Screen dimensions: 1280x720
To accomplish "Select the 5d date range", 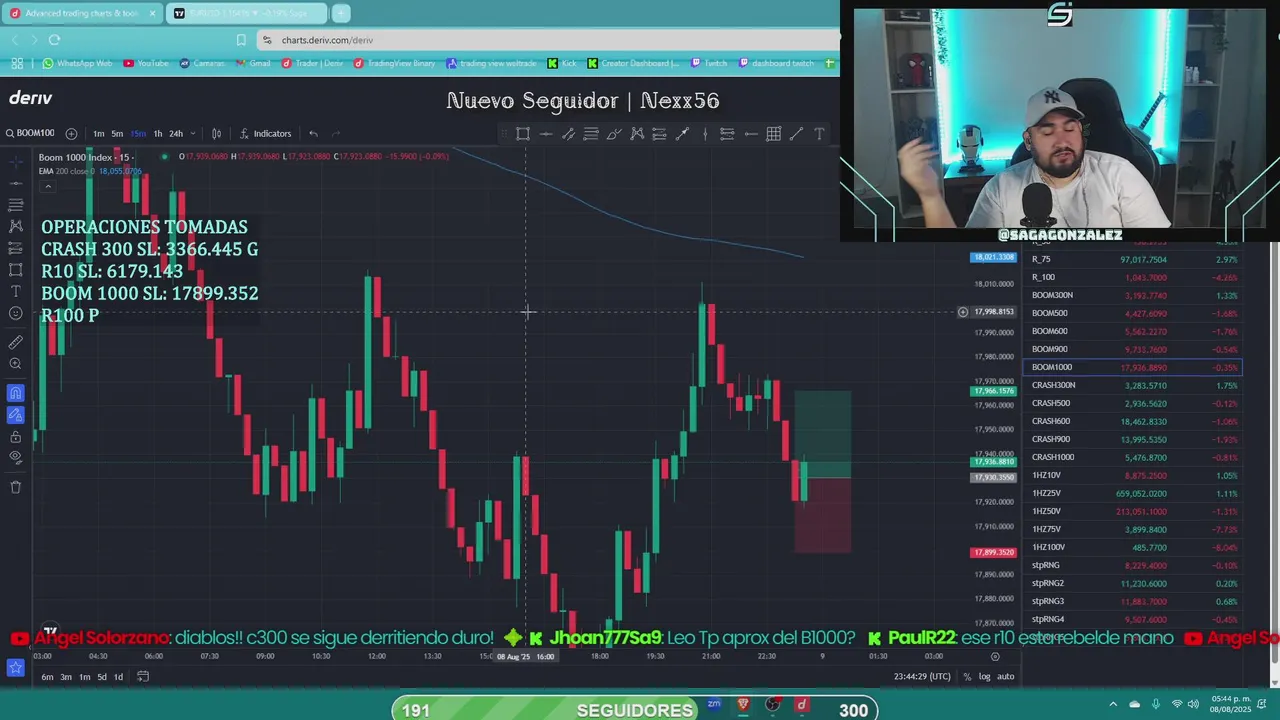I will pos(102,677).
